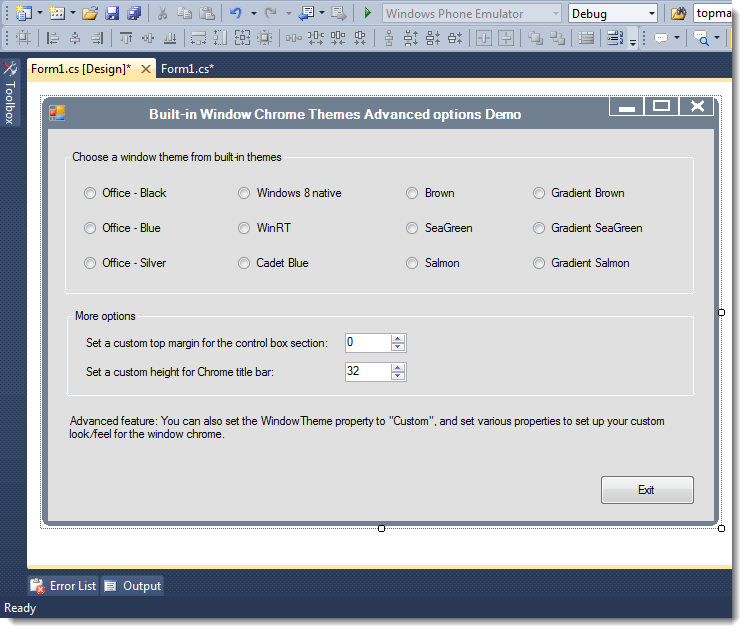Image resolution: width=747 pixels, height=633 pixels.
Task: Click the Align Middles icon
Action: coord(148,37)
